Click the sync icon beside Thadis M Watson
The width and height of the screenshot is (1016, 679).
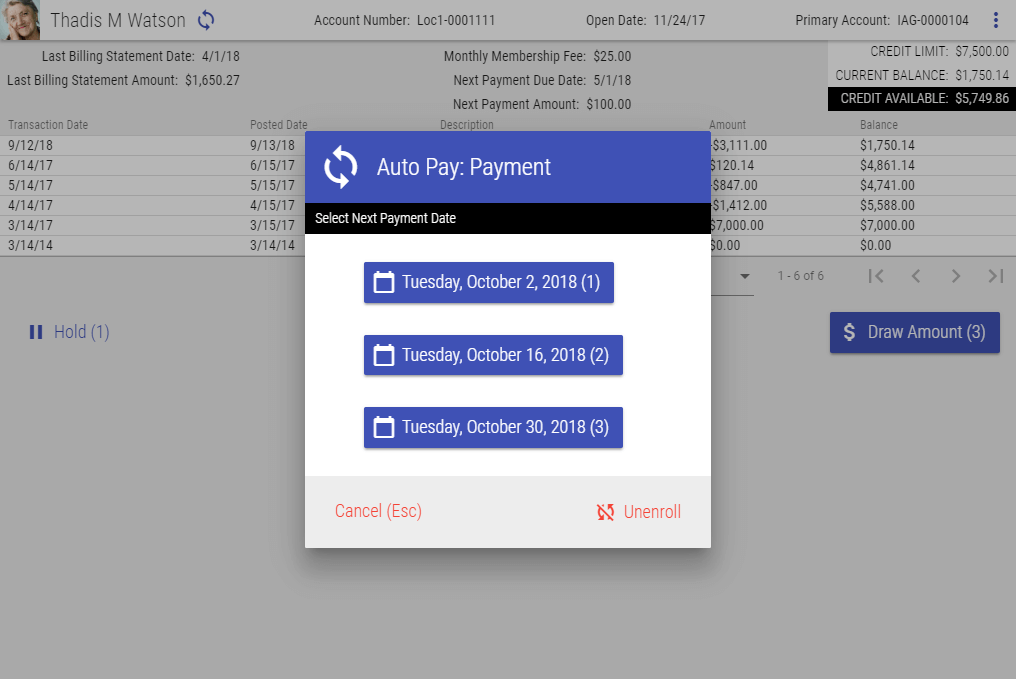tap(206, 20)
